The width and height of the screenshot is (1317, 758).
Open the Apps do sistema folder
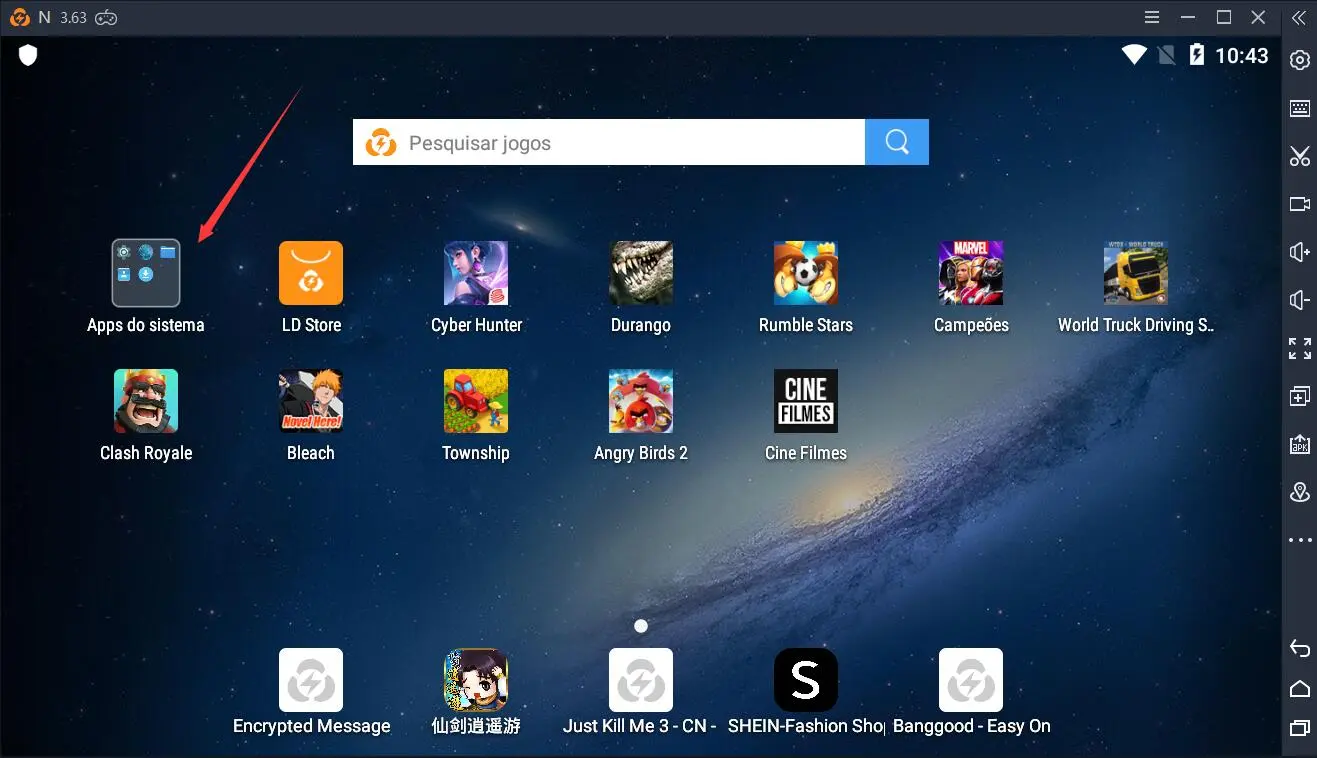coord(146,273)
